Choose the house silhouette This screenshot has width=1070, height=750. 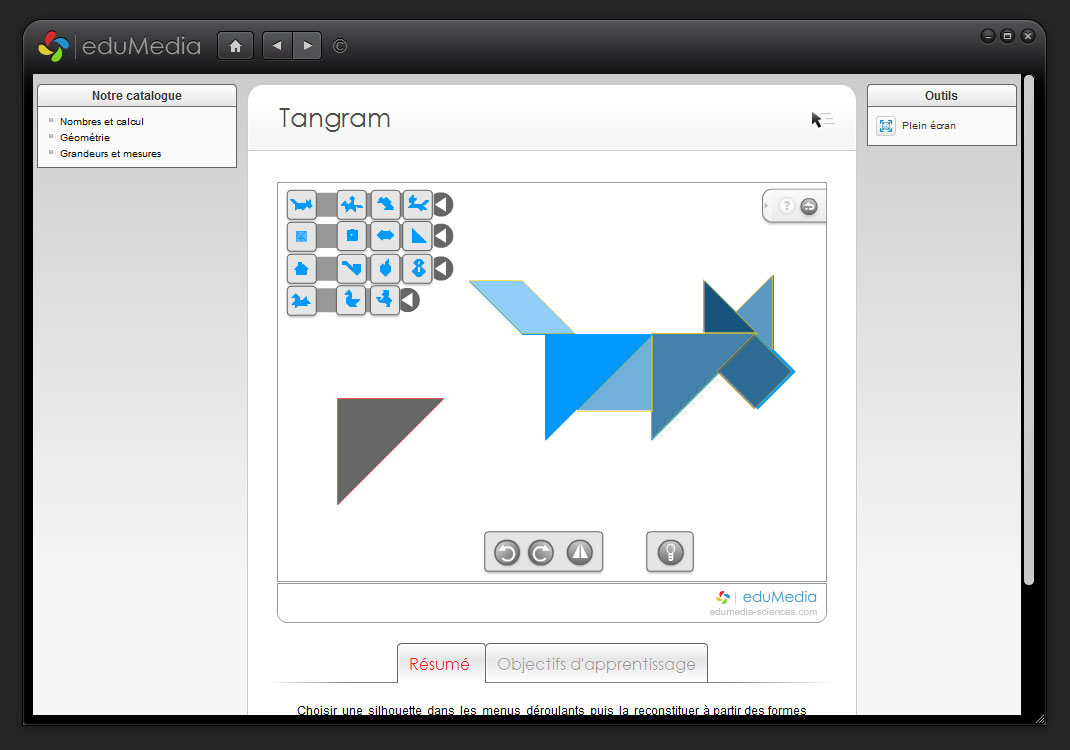click(302, 268)
